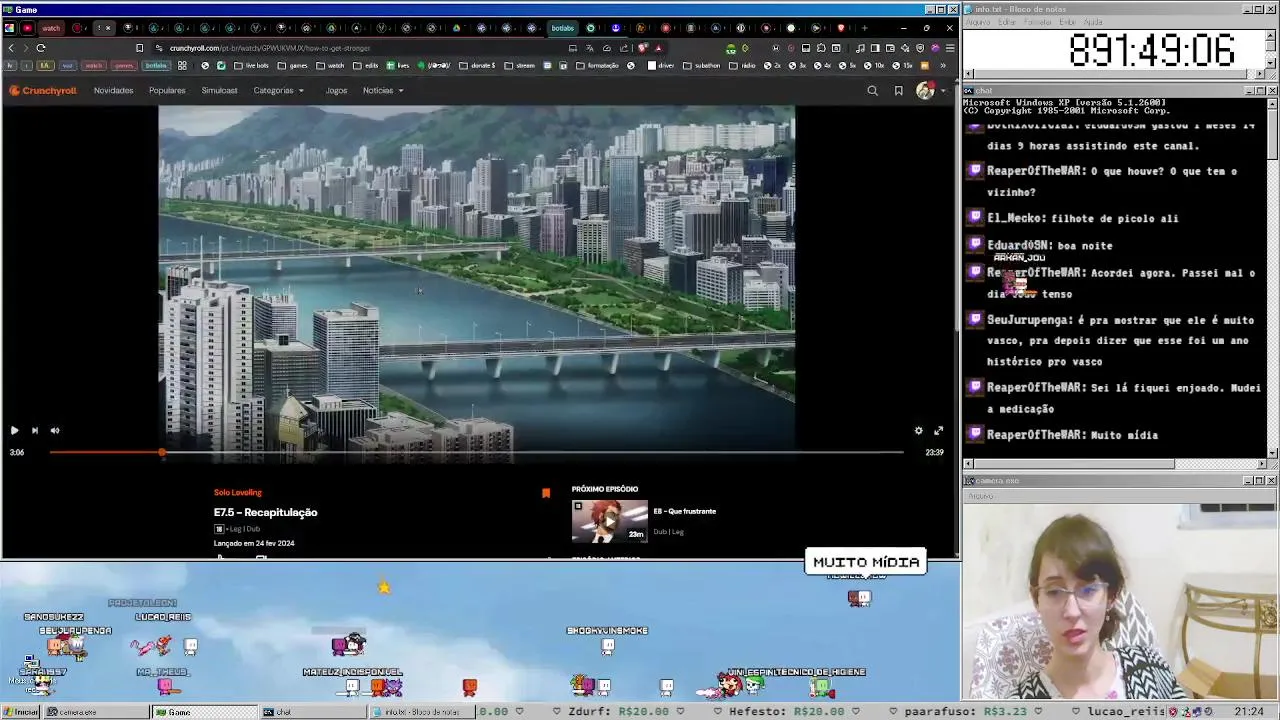The width and height of the screenshot is (1280, 720).
Task: Open video player settings gear
Action: tap(918, 430)
